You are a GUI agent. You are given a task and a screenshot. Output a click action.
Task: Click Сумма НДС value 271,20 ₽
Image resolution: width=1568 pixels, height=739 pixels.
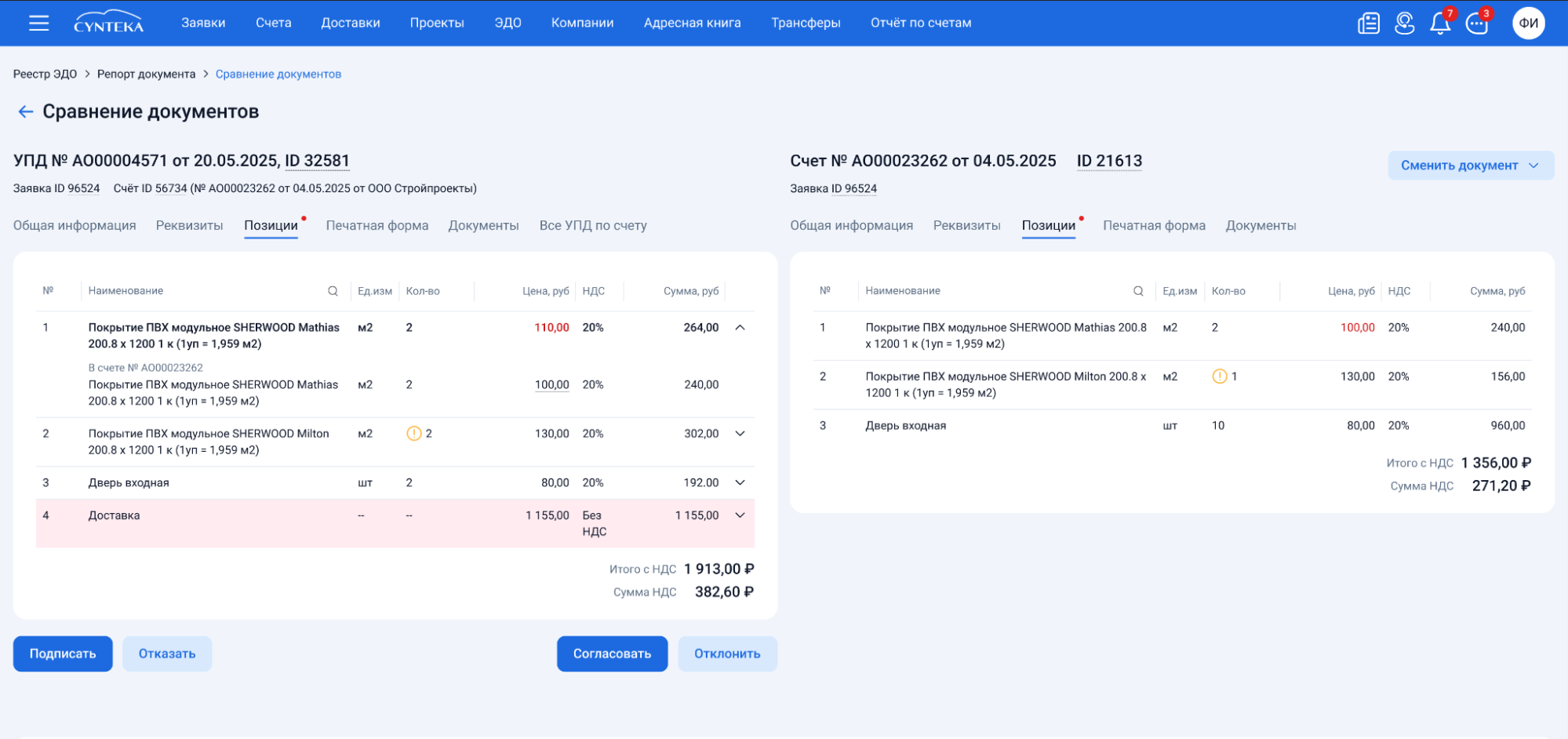tap(1501, 486)
